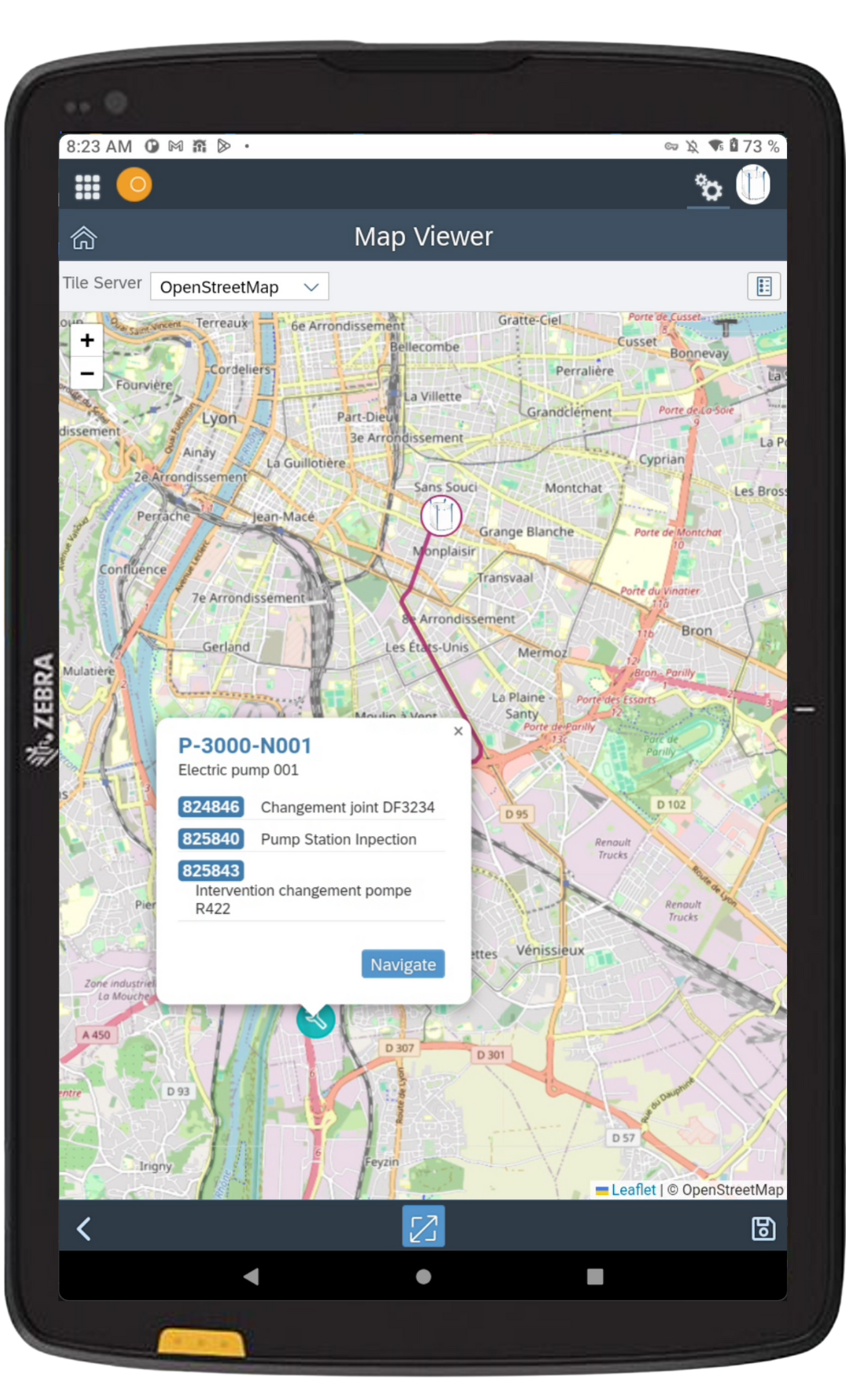
Task: Click the 'Bron' map label
Action: (696, 631)
